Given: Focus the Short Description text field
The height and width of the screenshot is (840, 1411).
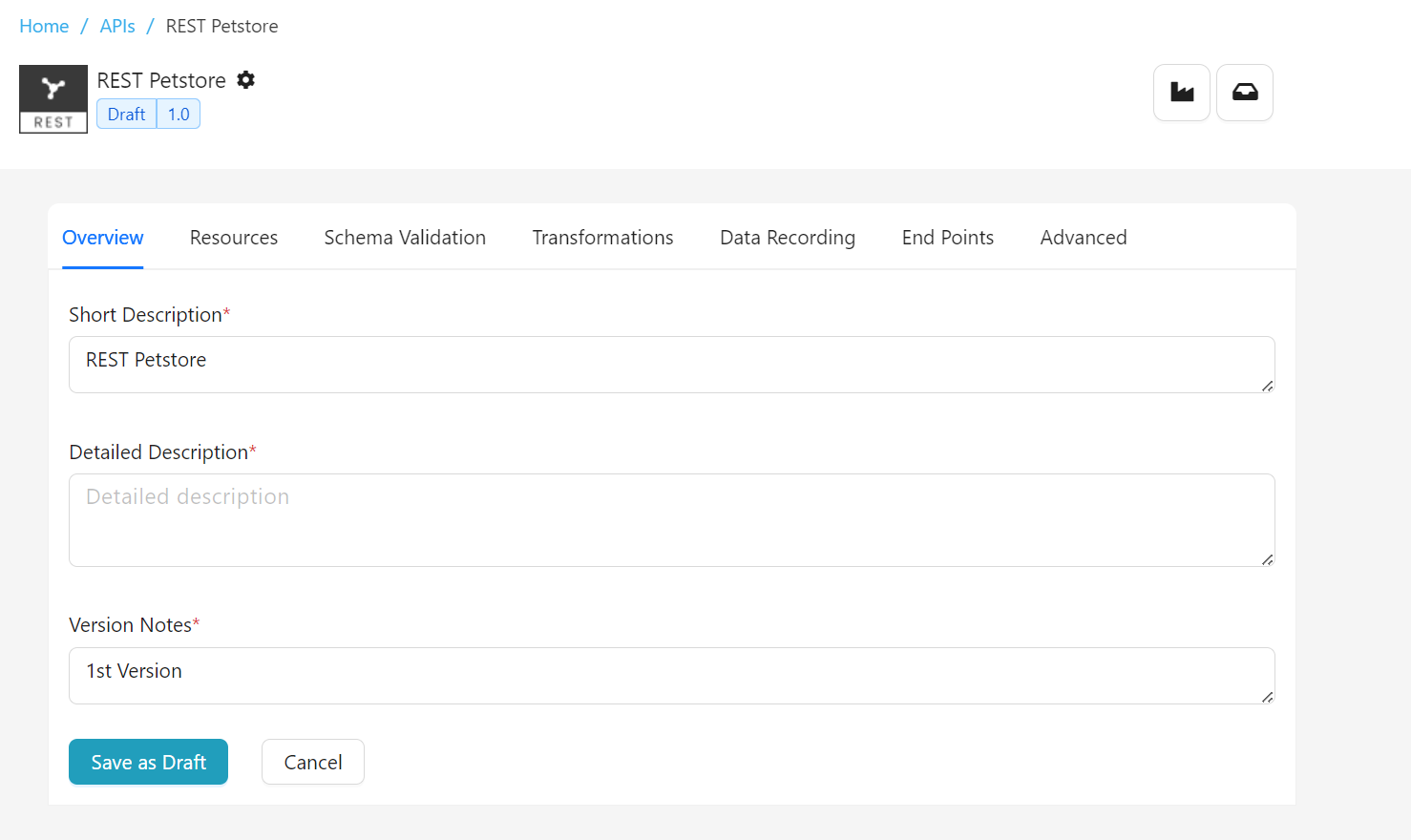Looking at the screenshot, I should [x=671, y=365].
